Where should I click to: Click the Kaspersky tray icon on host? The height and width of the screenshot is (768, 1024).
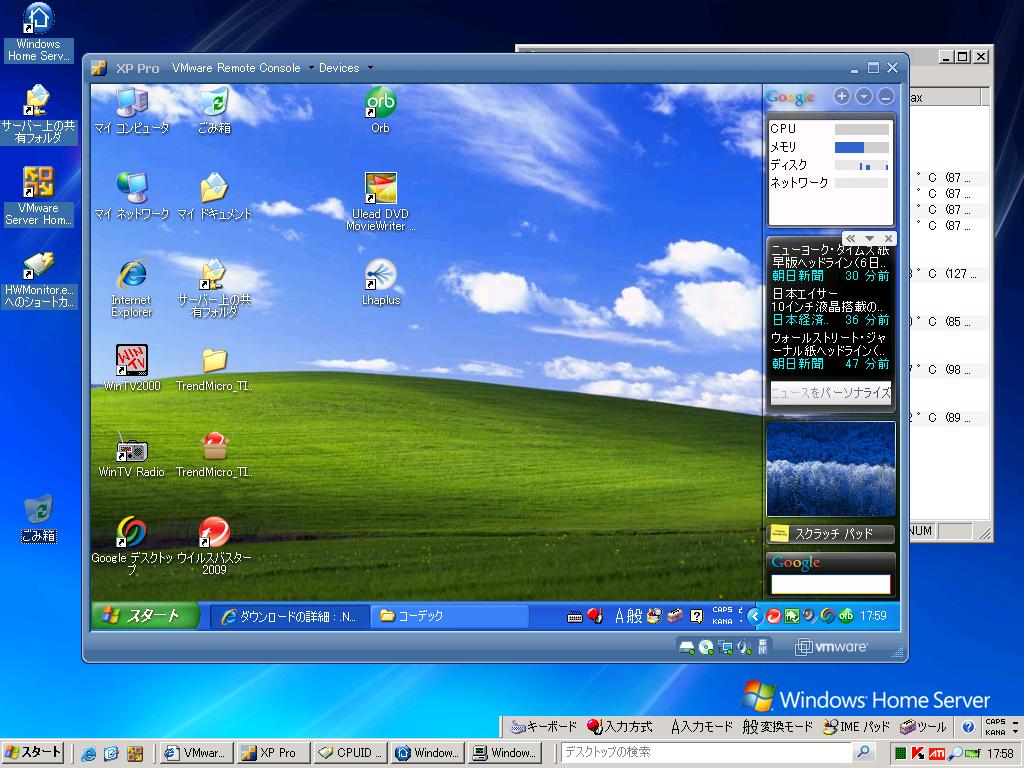(918, 754)
